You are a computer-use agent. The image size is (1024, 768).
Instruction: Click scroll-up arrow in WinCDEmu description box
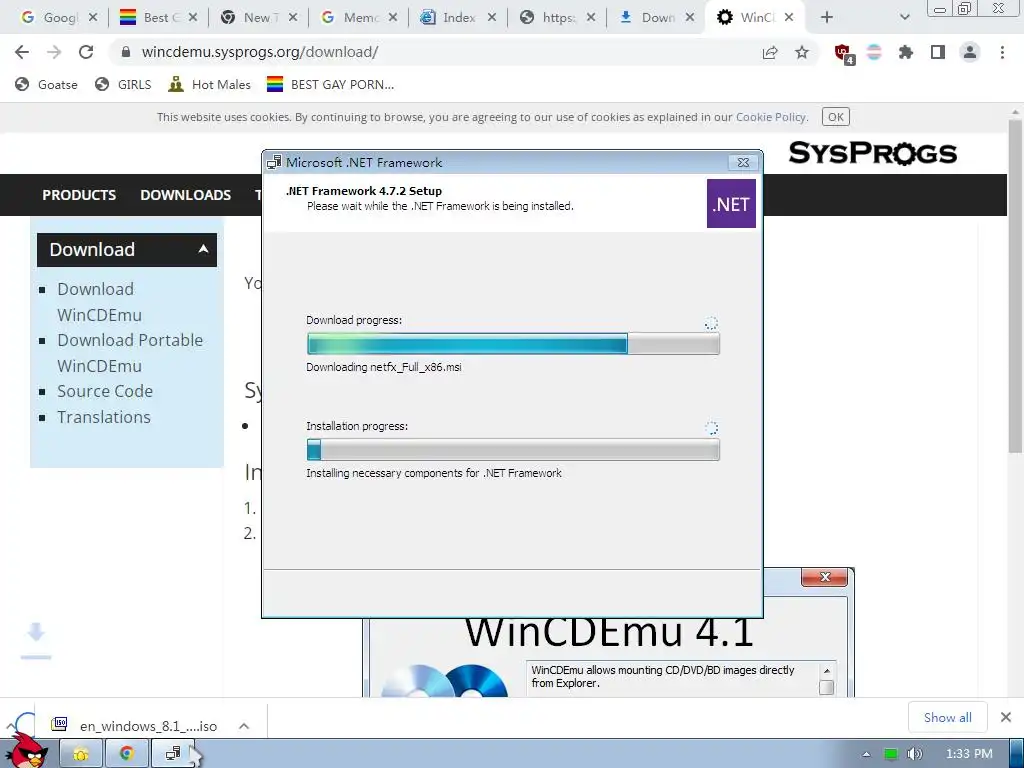(x=827, y=671)
